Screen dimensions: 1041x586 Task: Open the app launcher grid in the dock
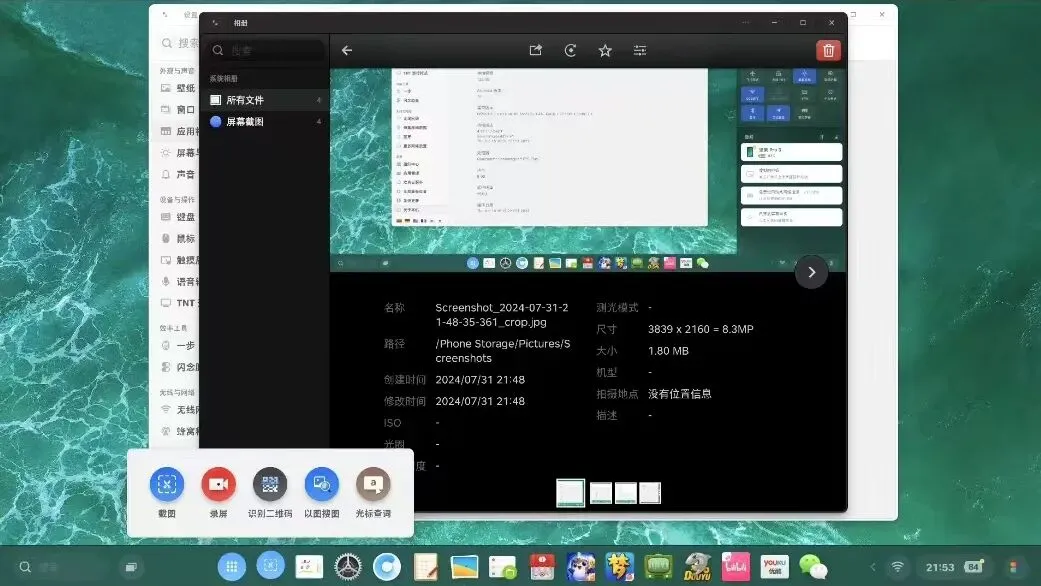coord(232,567)
